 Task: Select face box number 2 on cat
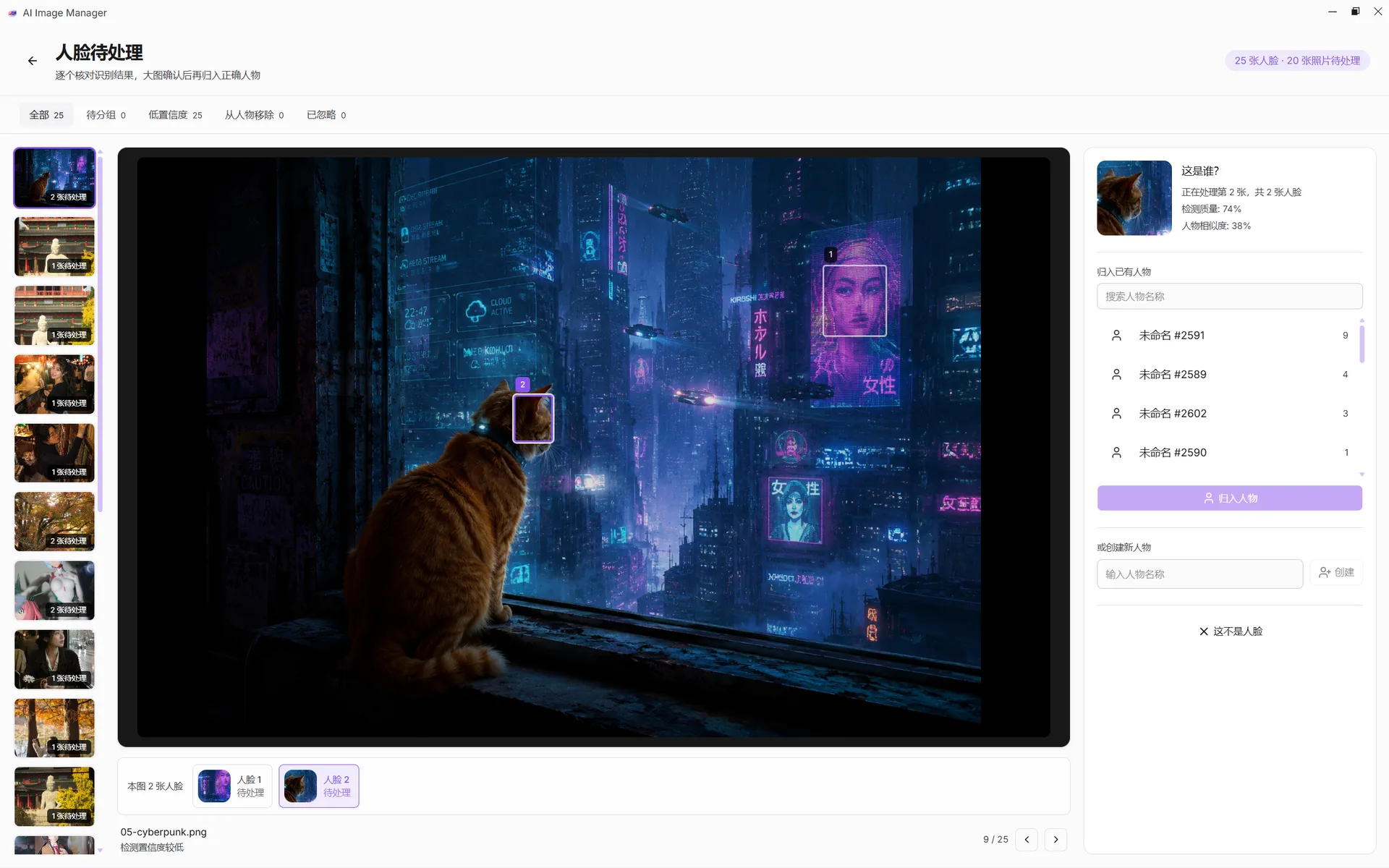[x=533, y=418]
